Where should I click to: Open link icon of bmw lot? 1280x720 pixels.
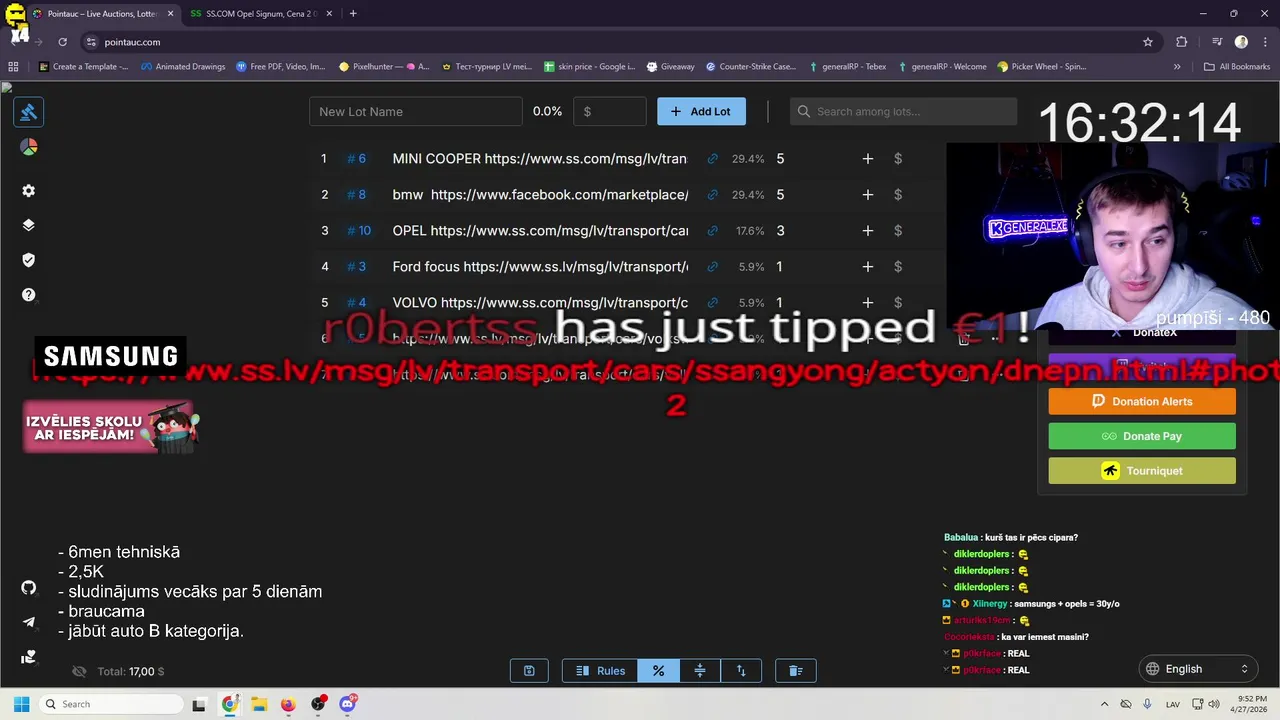point(712,195)
